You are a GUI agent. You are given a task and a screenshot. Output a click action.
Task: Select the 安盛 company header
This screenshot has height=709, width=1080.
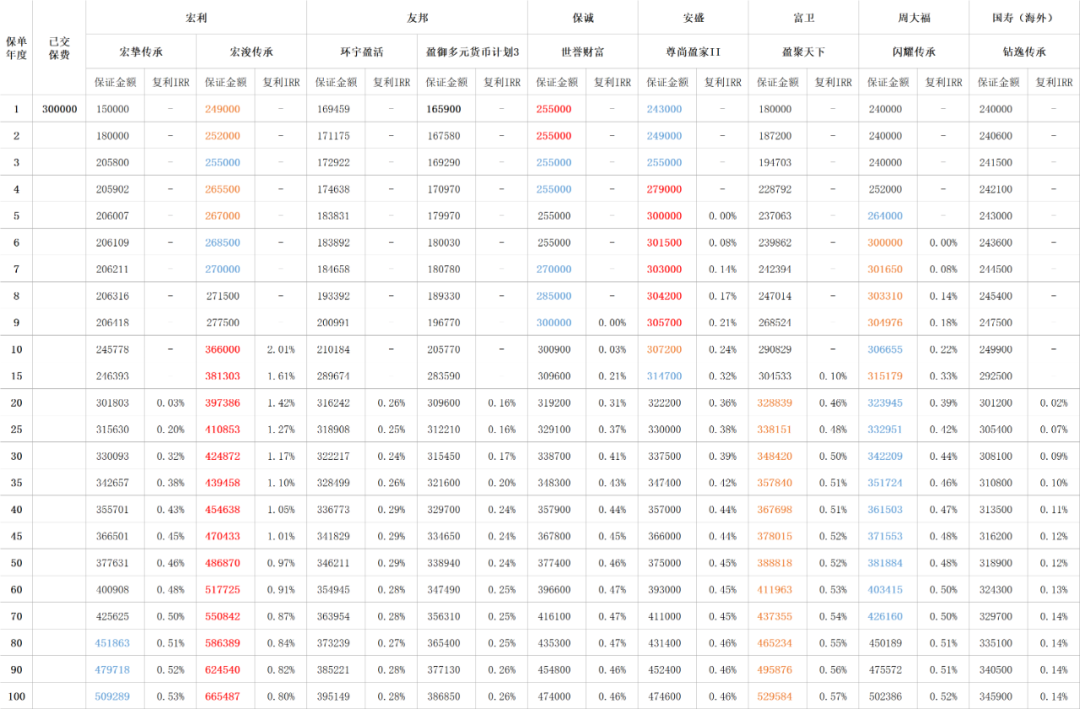click(x=693, y=18)
